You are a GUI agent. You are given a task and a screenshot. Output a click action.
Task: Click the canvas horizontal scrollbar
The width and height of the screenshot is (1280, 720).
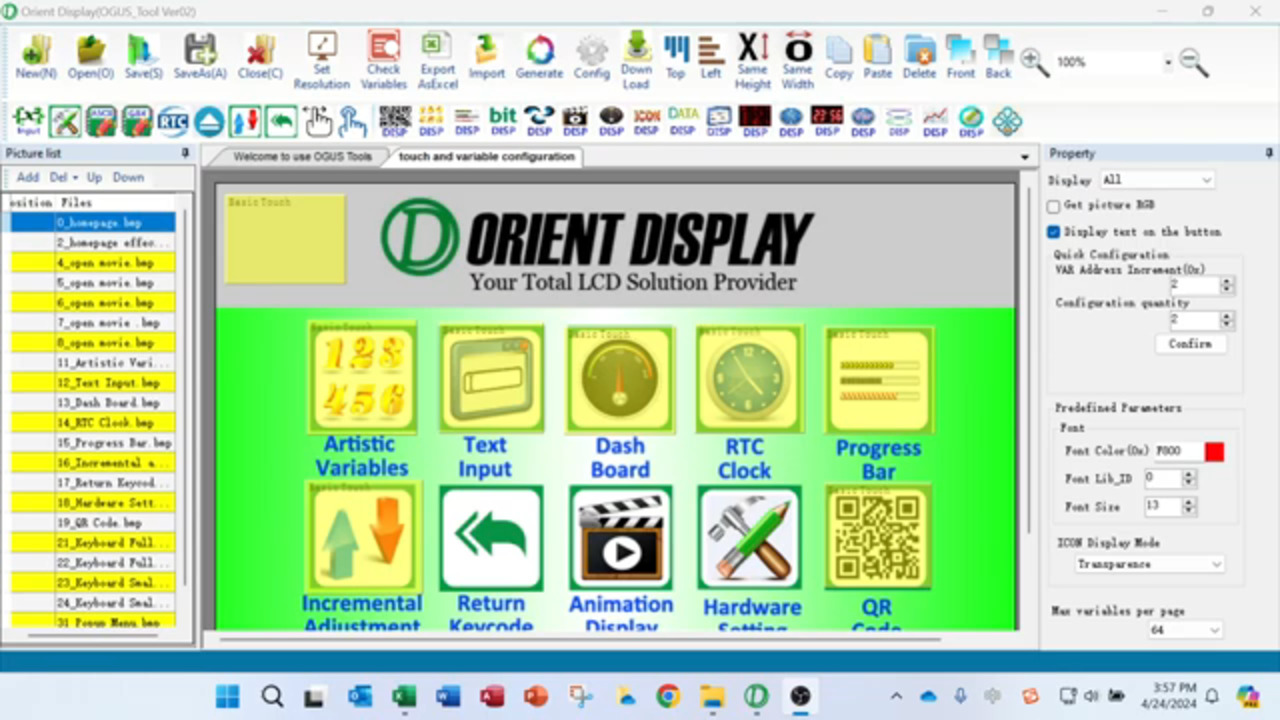pyautogui.click(x=580, y=638)
